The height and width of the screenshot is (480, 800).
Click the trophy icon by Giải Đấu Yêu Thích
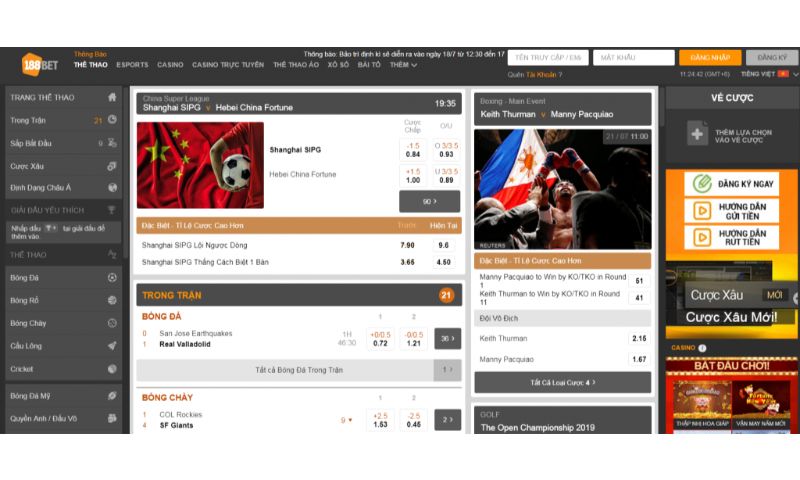[111, 210]
